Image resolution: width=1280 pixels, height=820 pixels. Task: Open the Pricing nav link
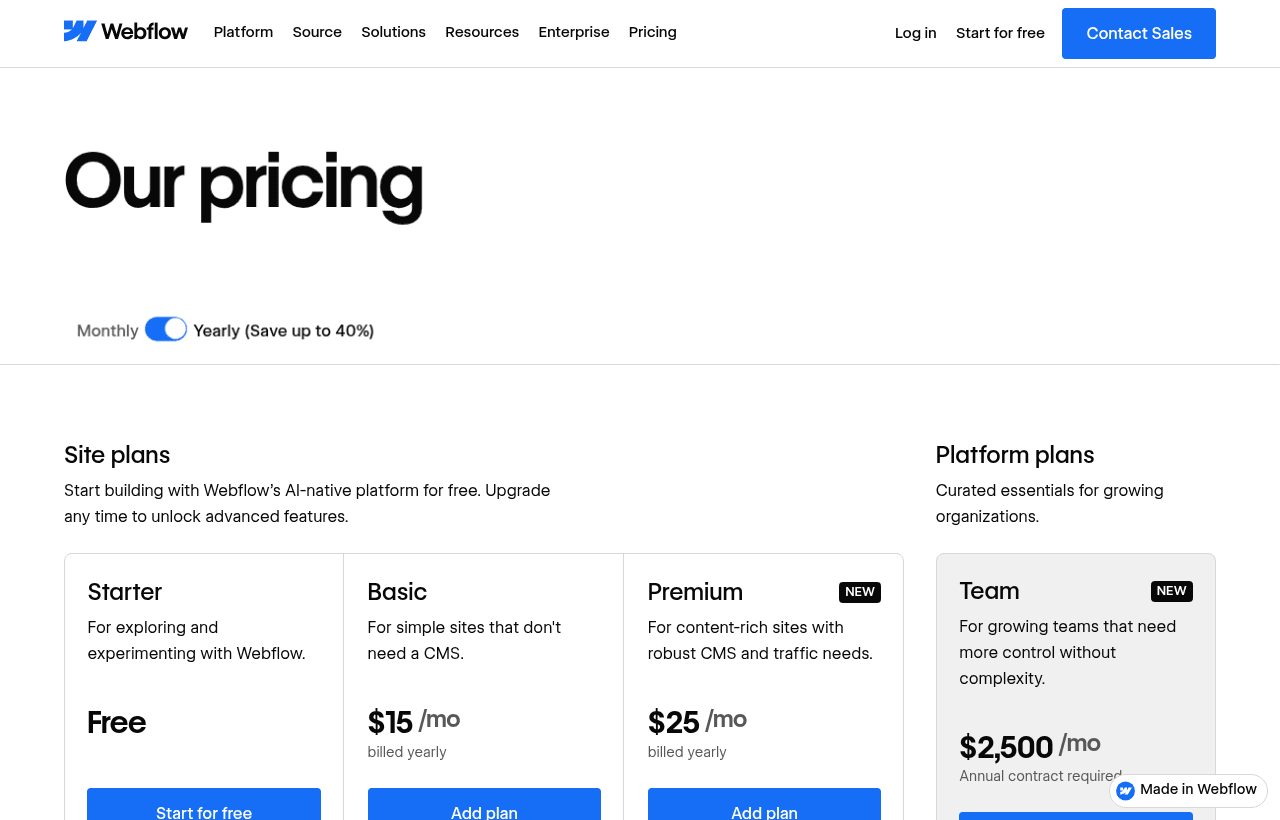pos(653,32)
